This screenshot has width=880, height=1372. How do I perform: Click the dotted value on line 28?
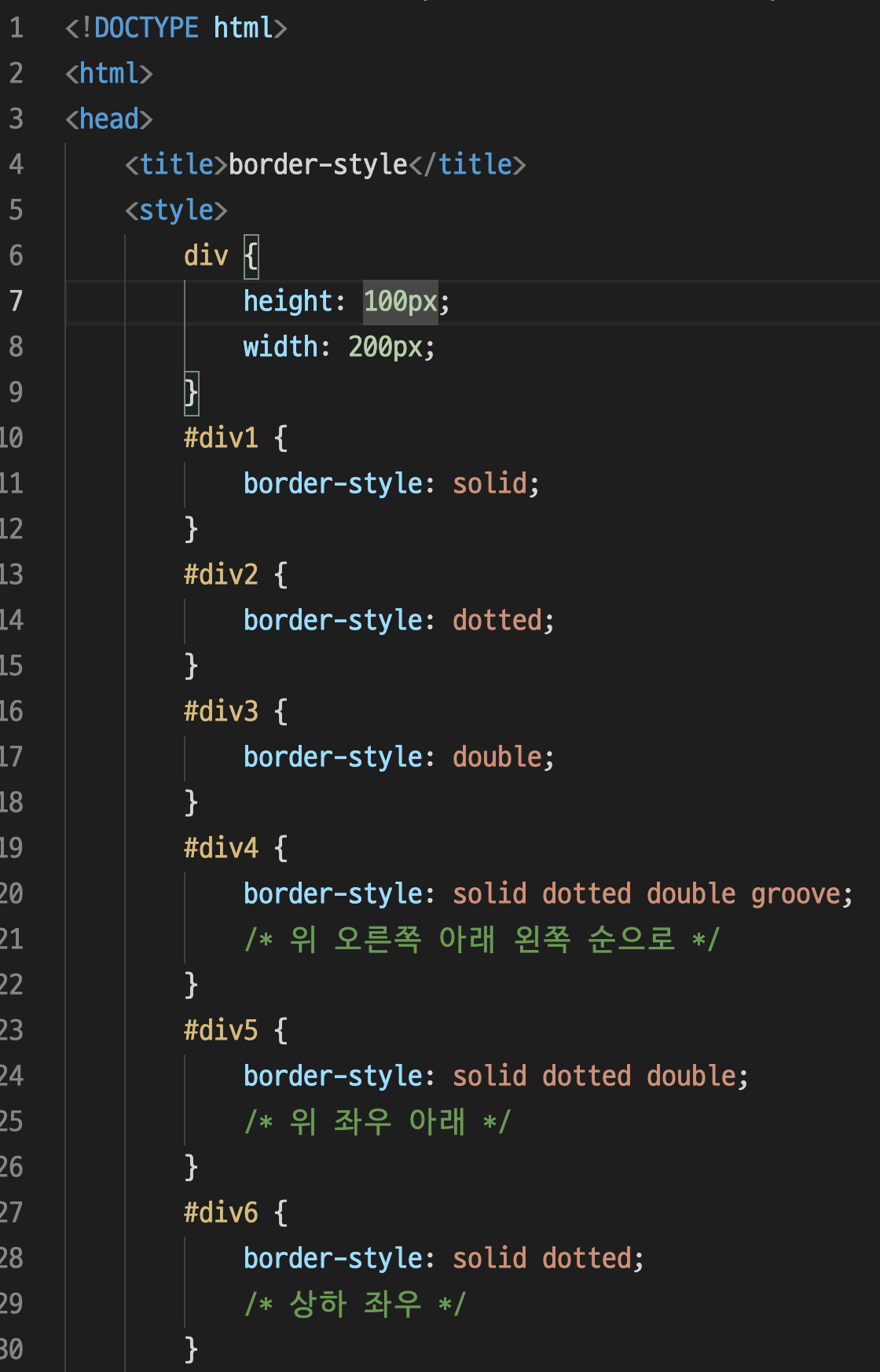[x=587, y=1259]
